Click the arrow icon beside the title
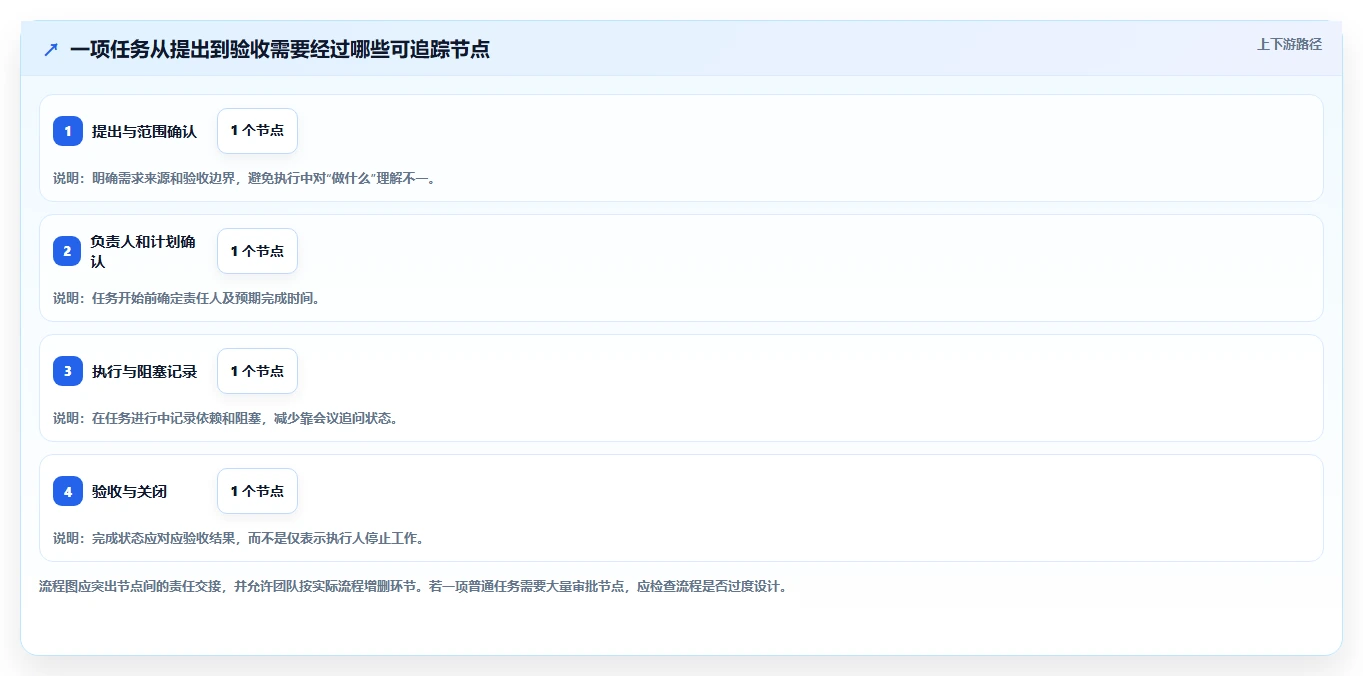This screenshot has width=1363, height=676. (51, 49)
